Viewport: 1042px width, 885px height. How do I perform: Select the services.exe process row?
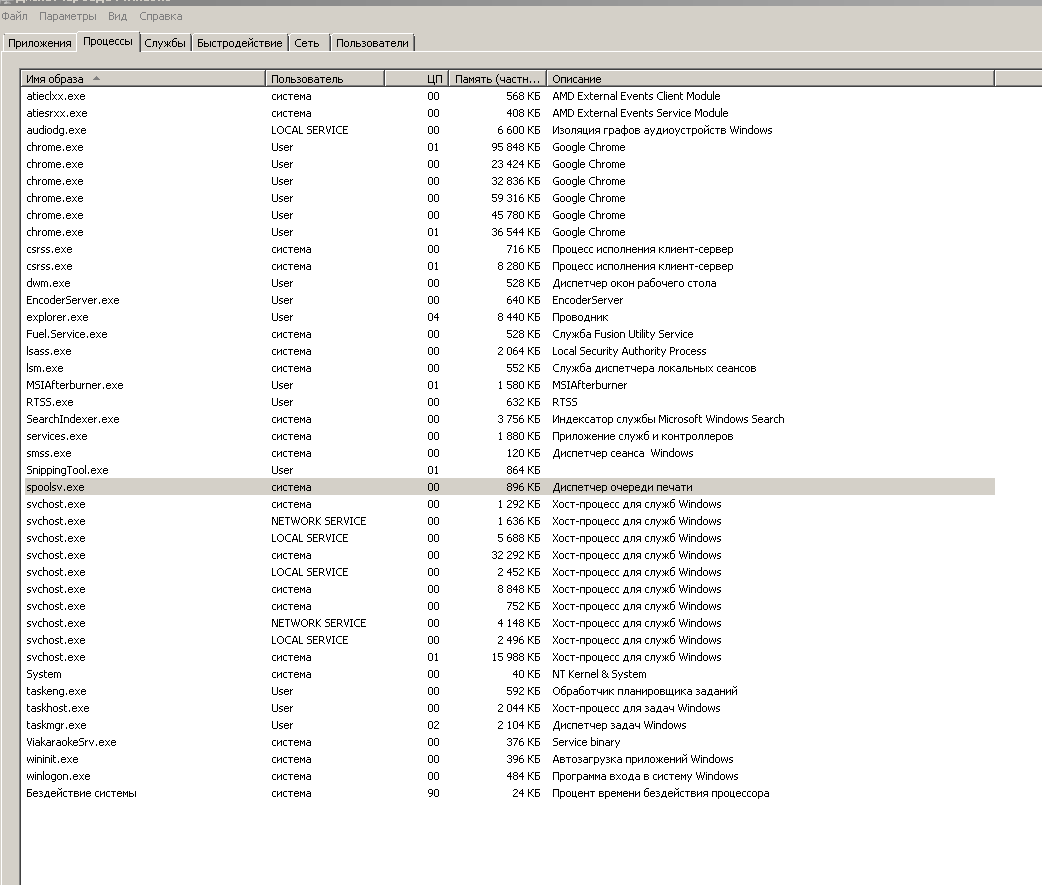tap(510, 437)
